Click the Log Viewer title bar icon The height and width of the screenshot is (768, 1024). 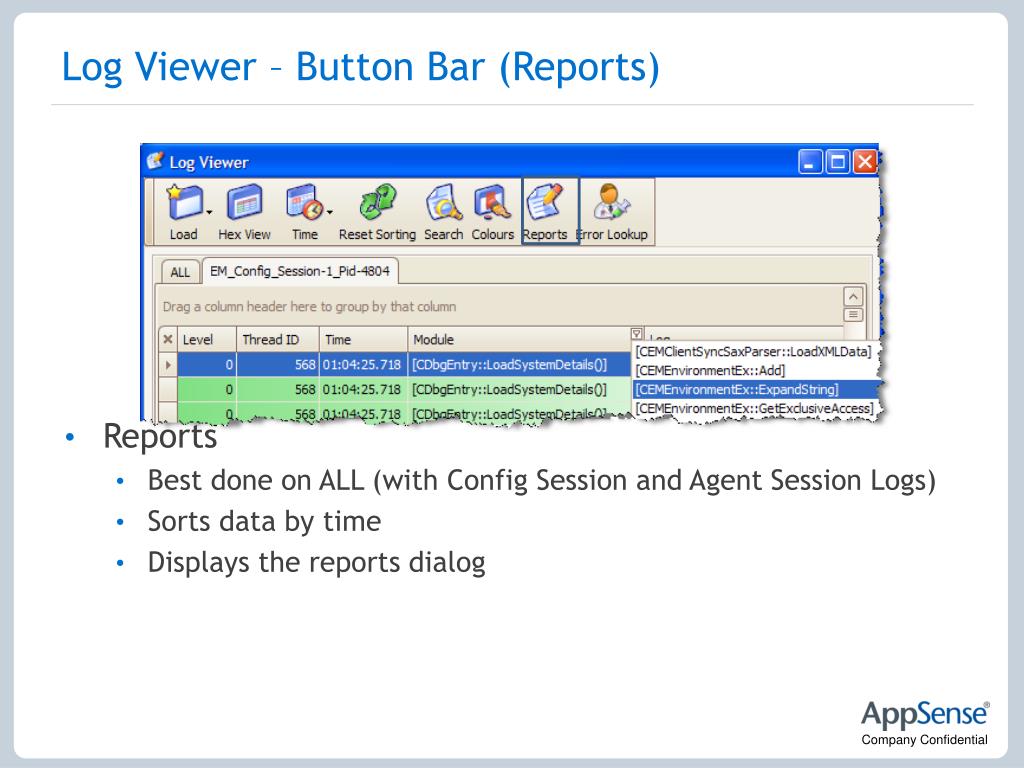[155, 161]
